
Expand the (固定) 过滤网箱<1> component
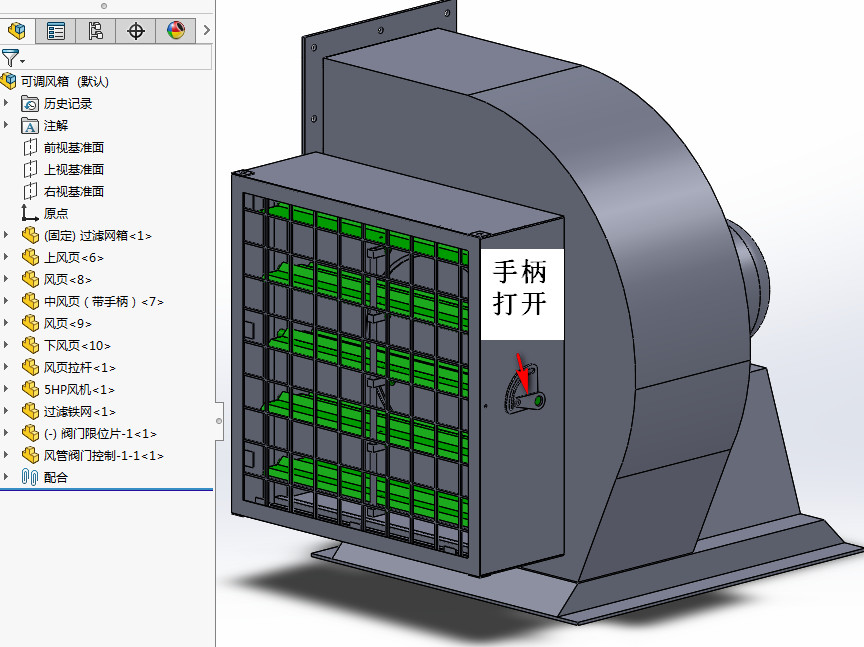pos(6,235)
